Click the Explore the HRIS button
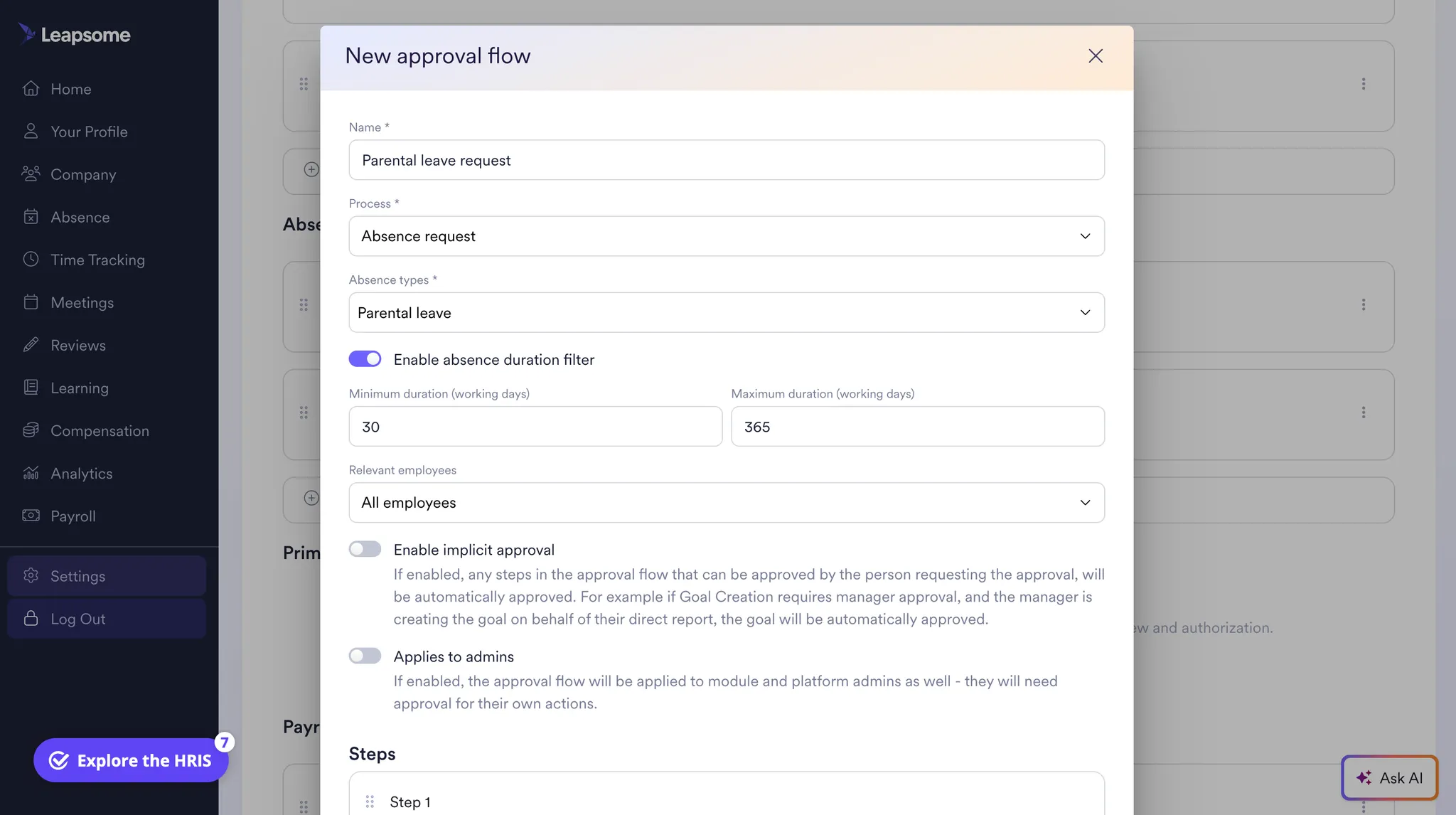 click(x=131, y=760)
